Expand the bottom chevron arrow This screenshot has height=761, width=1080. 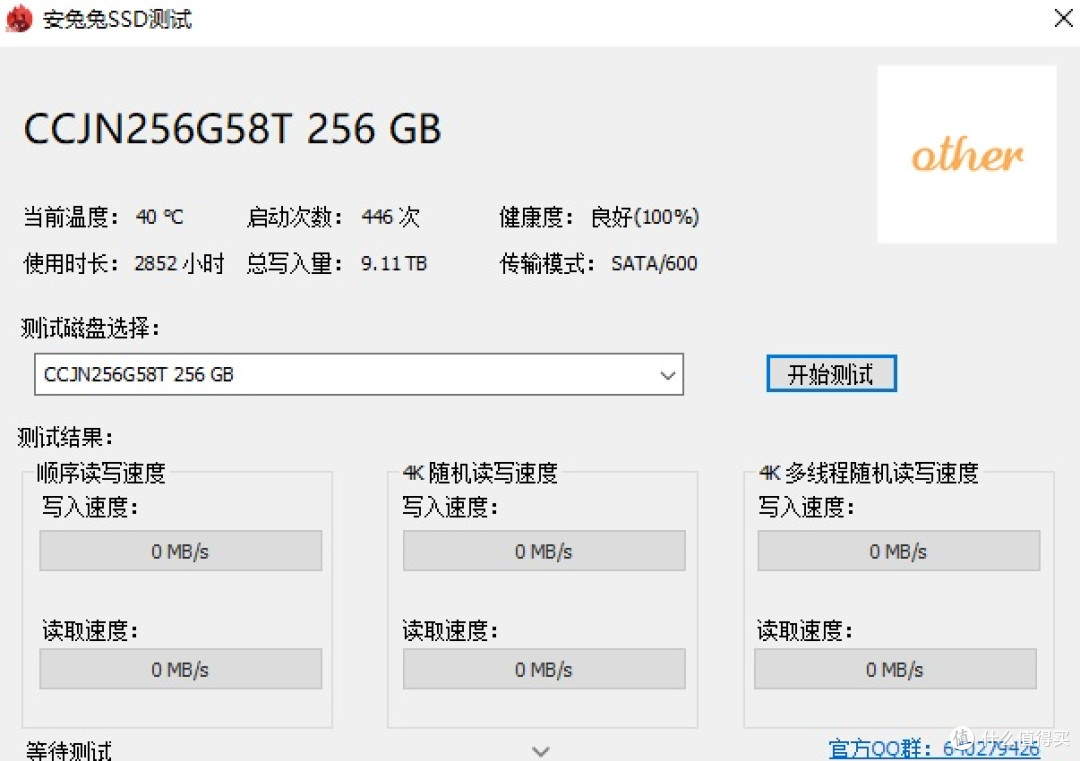coord(541,751)
